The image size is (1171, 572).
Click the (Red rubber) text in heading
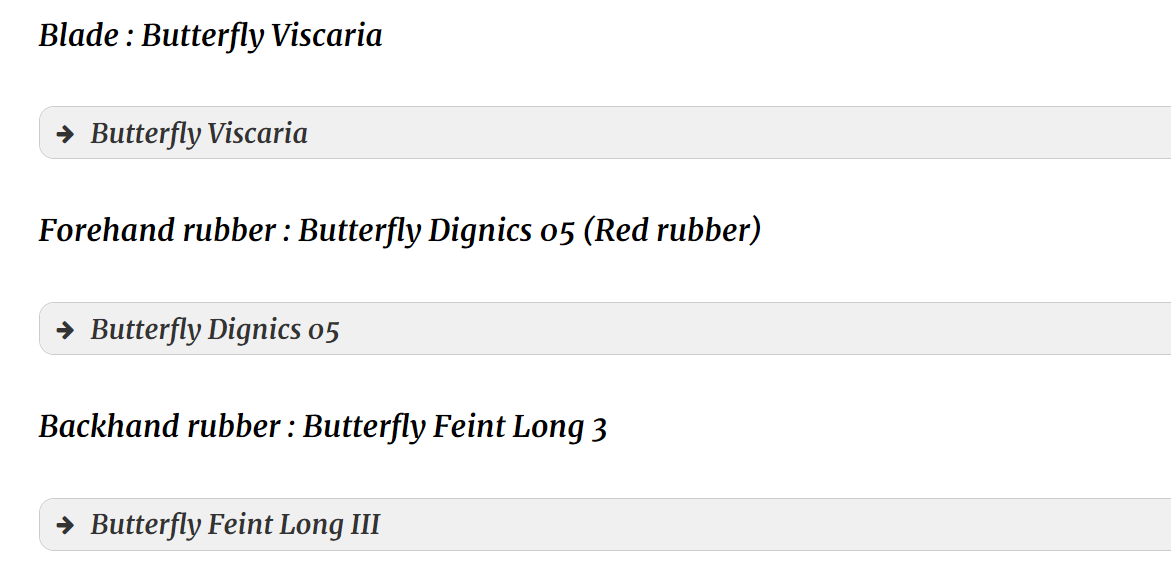point(672,231)
